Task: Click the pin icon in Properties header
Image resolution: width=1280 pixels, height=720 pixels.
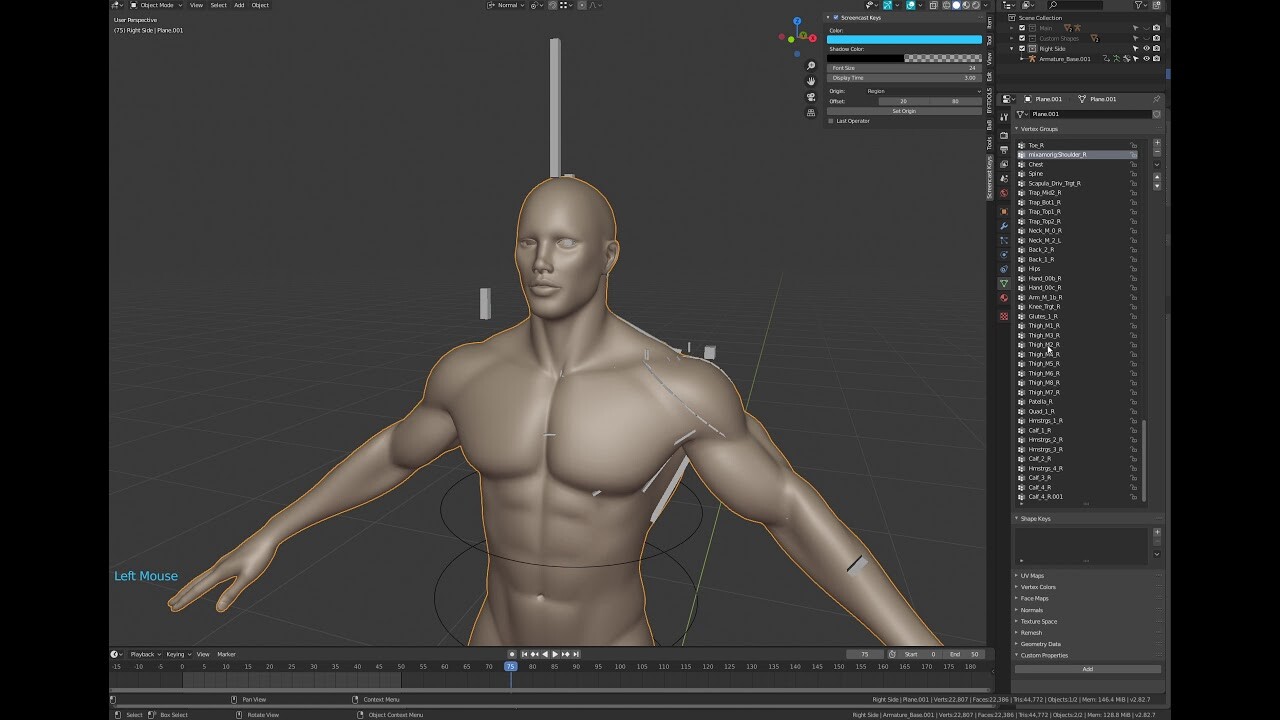Action: pyautogui.click(x=1156, y=99)
